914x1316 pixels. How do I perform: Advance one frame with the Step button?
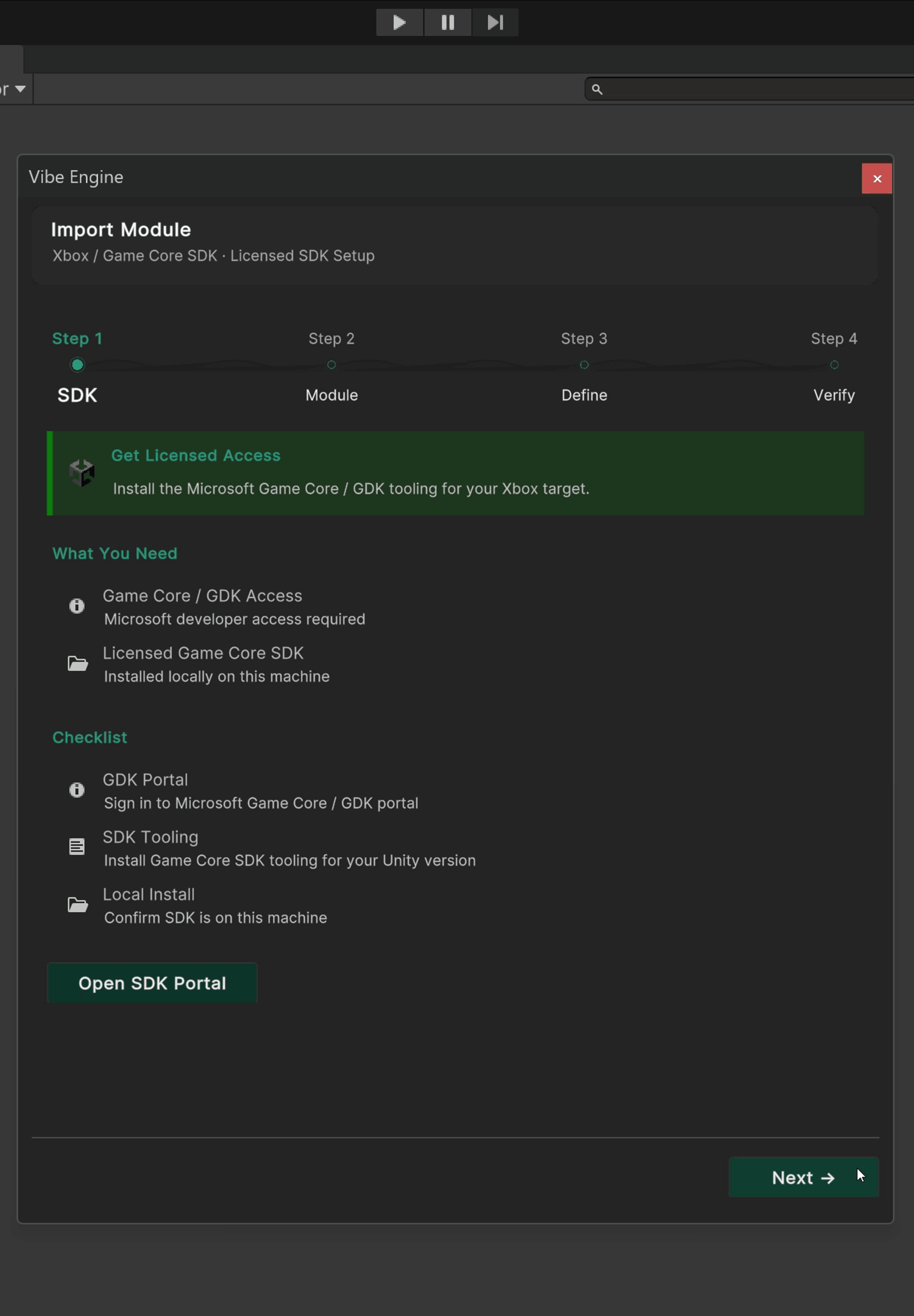pos(495,23)
